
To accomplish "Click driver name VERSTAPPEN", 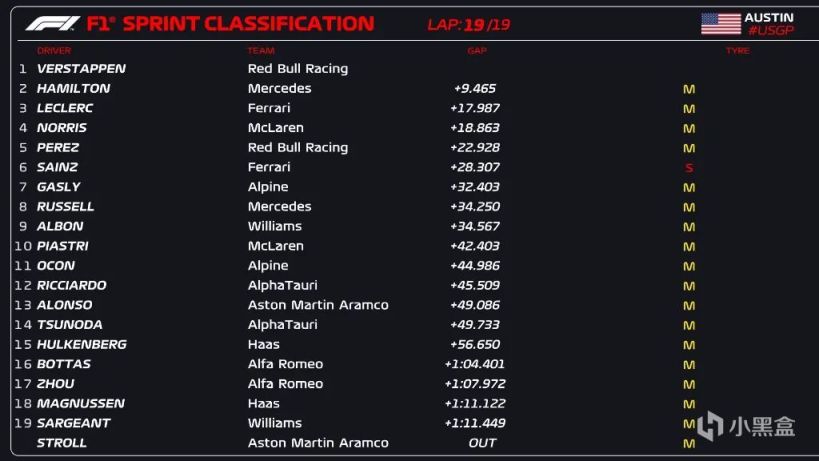I will coord(81,68).
